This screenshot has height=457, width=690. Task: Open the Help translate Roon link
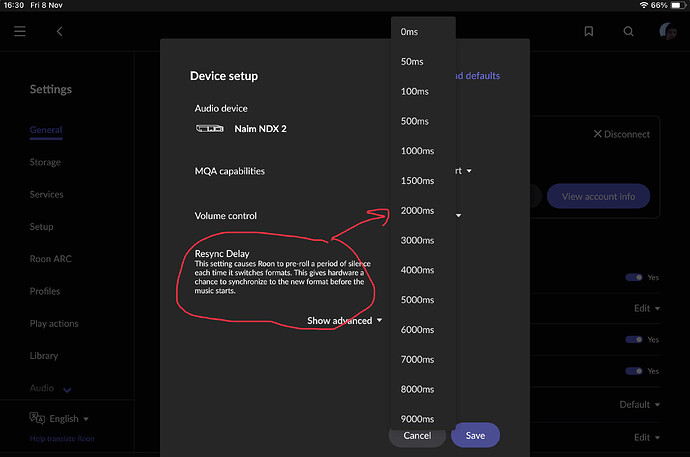[x=62, y=439]
